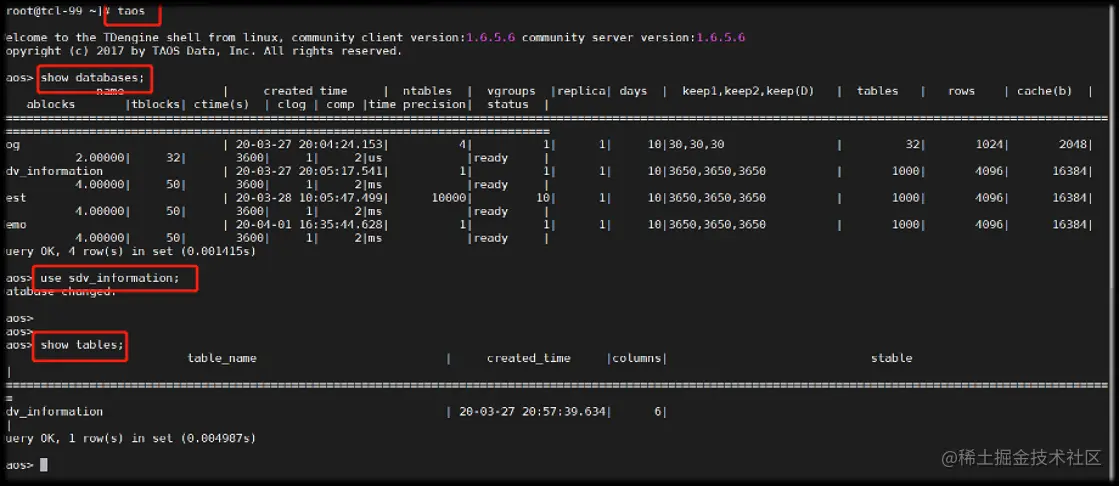Click the 'columns' column header

[636, 358]
